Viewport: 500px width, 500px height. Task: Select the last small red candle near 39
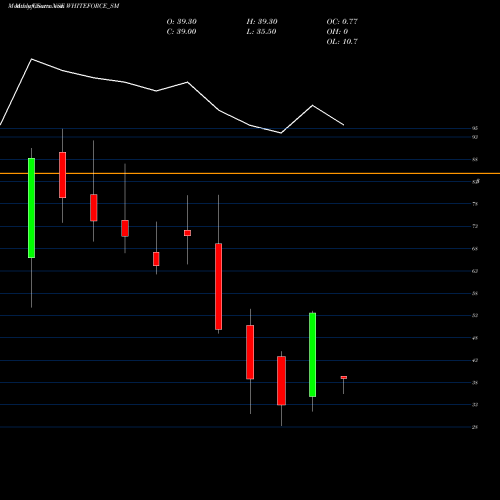(344, 377)
